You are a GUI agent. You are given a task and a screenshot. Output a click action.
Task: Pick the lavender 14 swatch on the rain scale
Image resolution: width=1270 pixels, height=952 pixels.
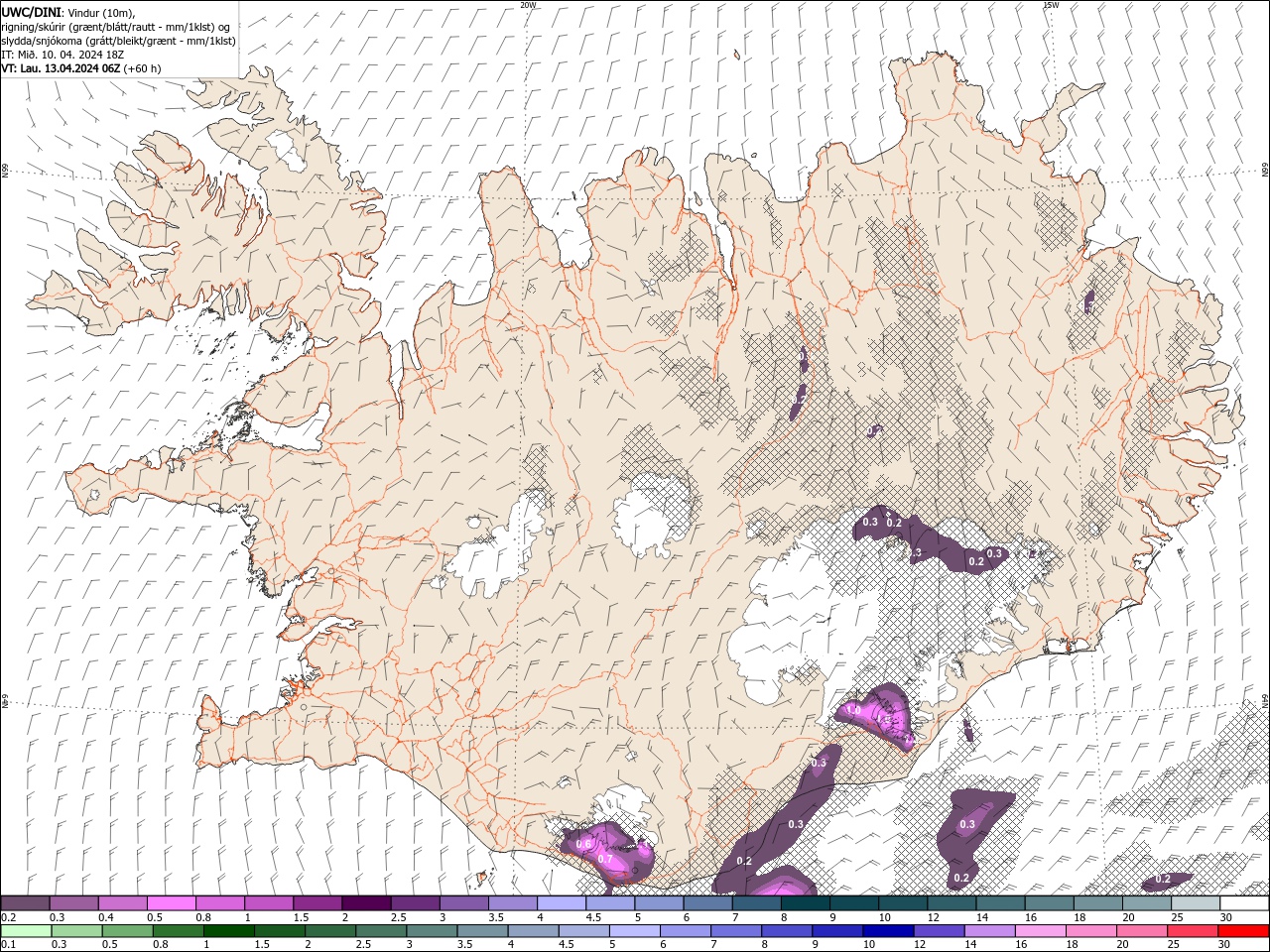(x=989, y=931)
